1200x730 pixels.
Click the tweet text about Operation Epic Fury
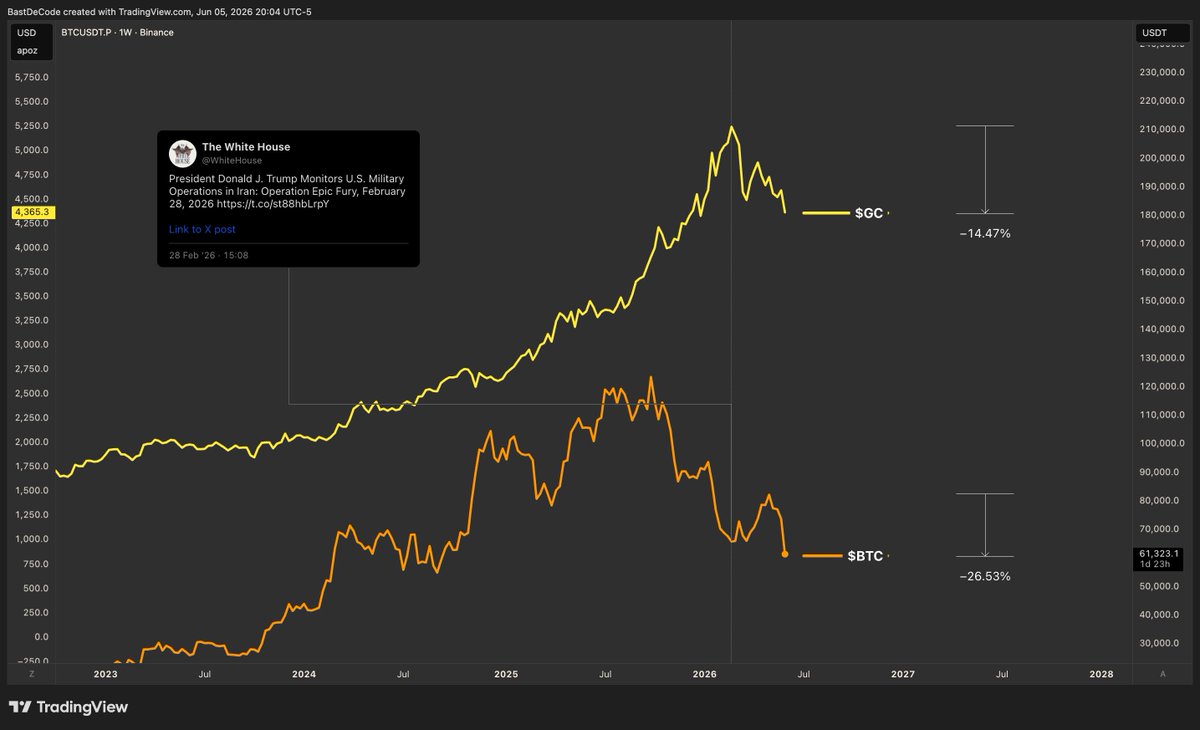(x=287, y=191)
